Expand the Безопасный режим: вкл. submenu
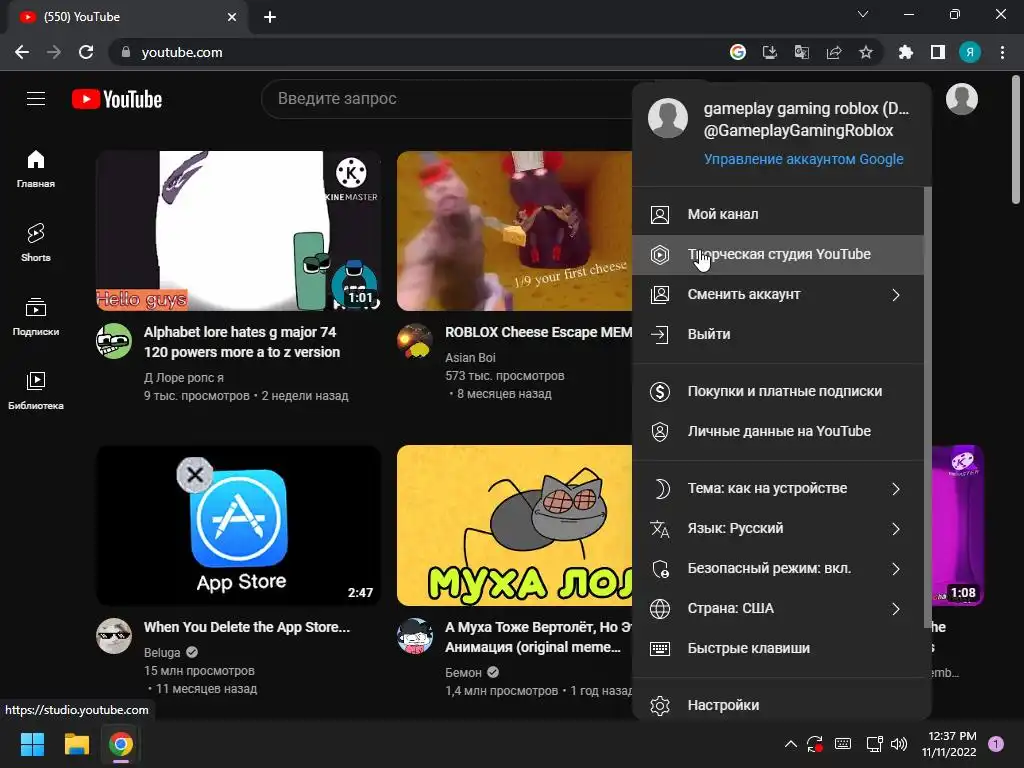This screenshot has width=1024, height=768. click(896, 569)
